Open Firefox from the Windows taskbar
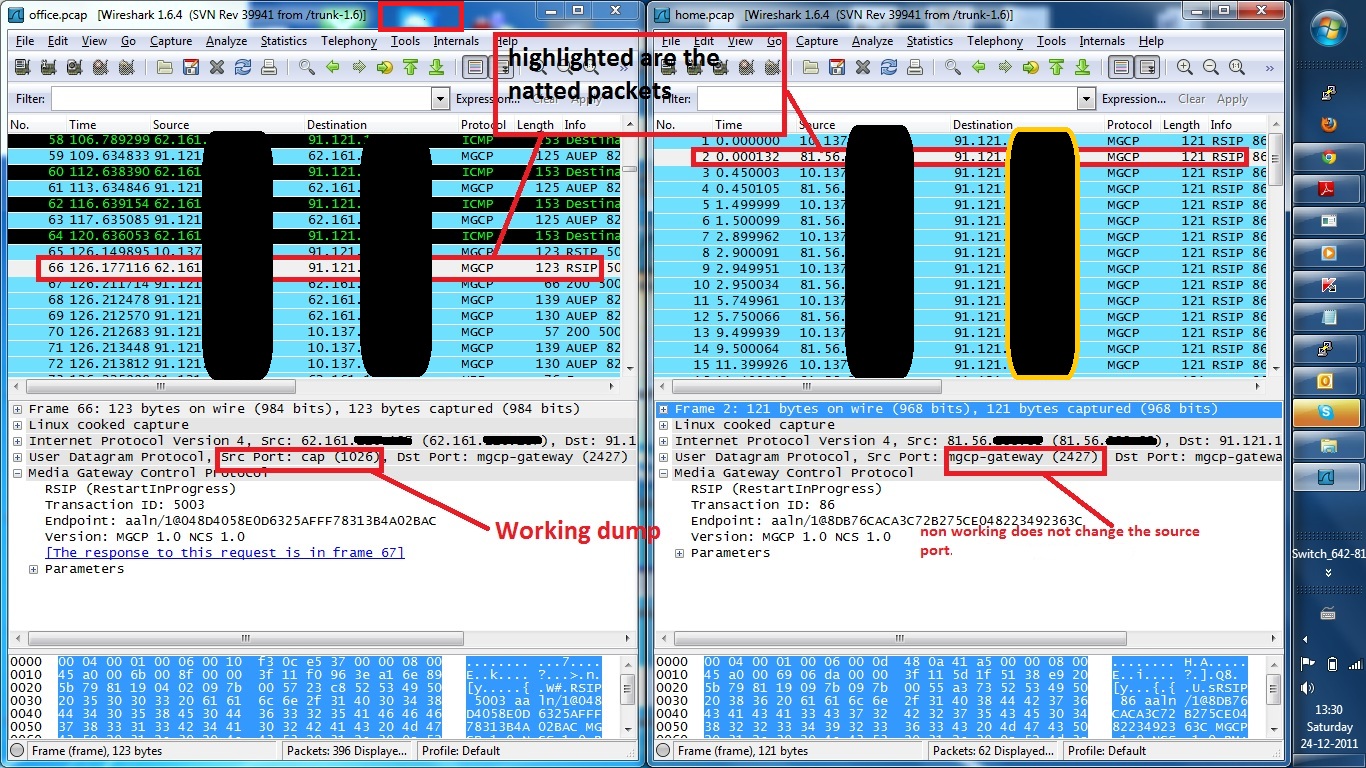 click(x=1328, y=125)
